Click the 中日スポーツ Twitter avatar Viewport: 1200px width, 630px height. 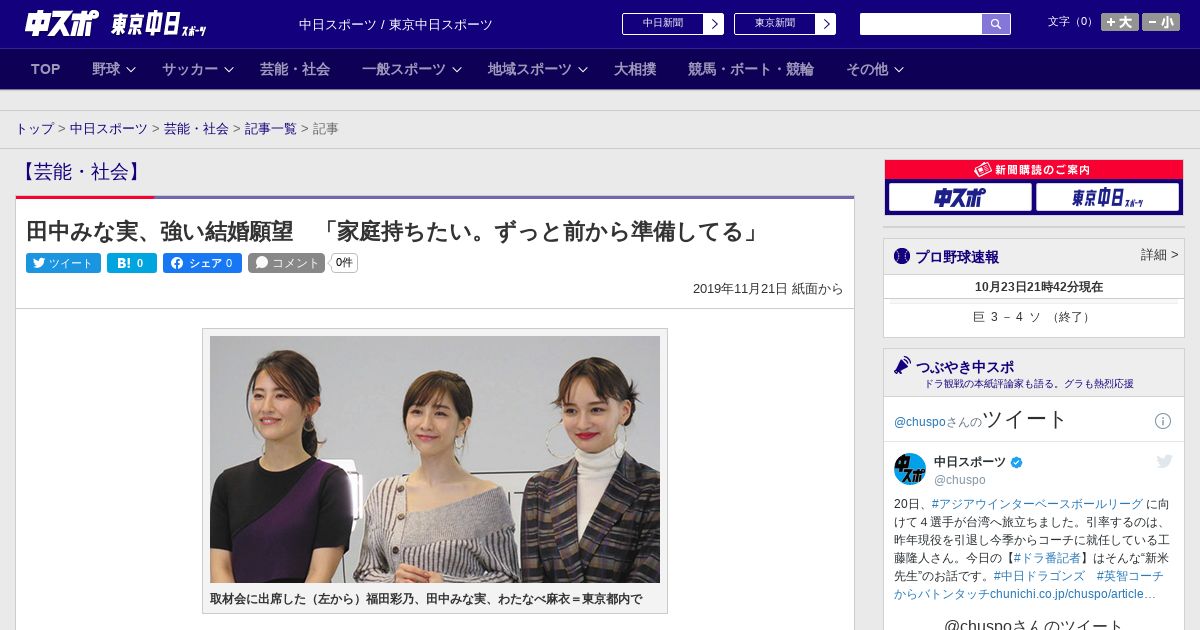click(910, 469)
